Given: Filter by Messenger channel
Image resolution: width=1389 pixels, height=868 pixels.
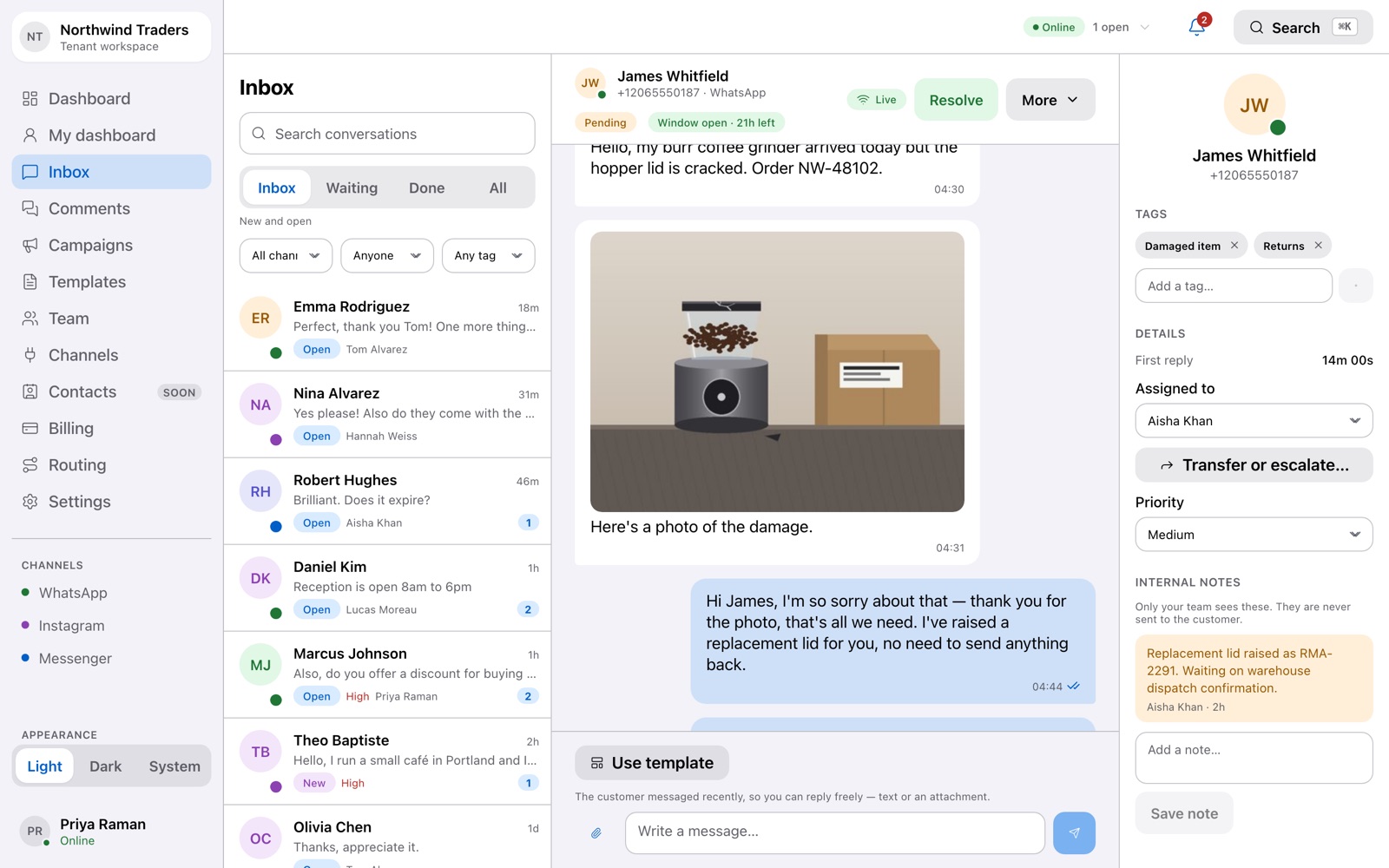Looking at the screenshot, I should point(111,659).
